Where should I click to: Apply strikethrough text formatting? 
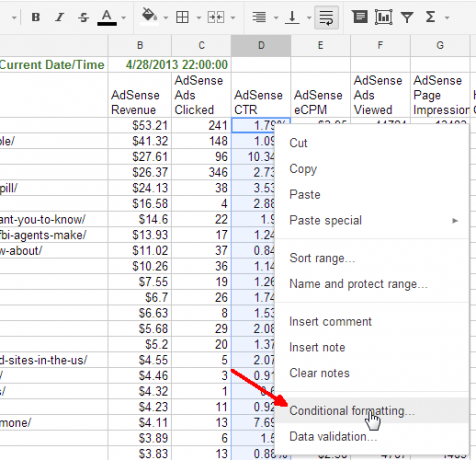coord(83,17)
